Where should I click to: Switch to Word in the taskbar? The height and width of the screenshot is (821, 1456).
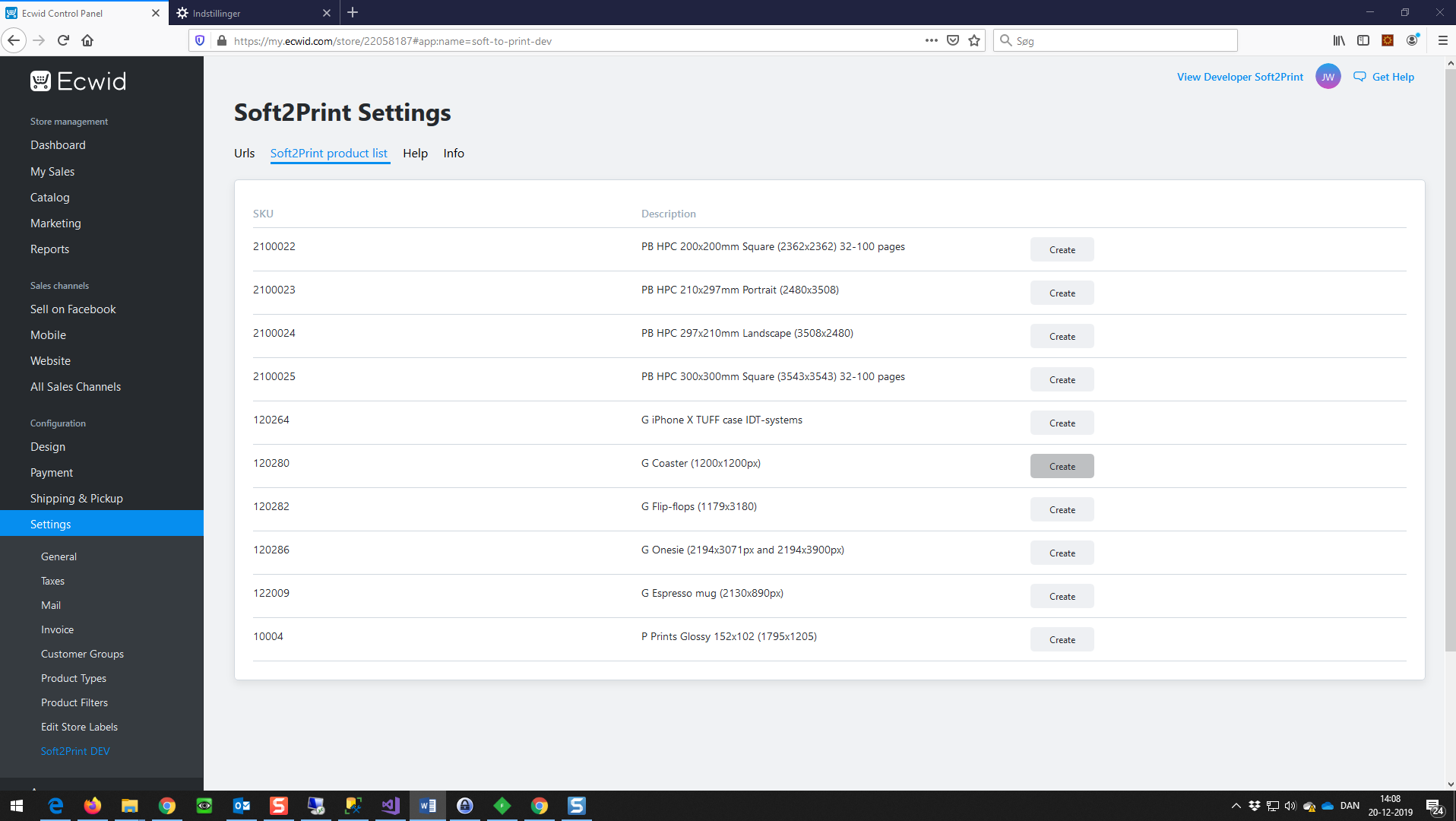[x=428, y=806]
